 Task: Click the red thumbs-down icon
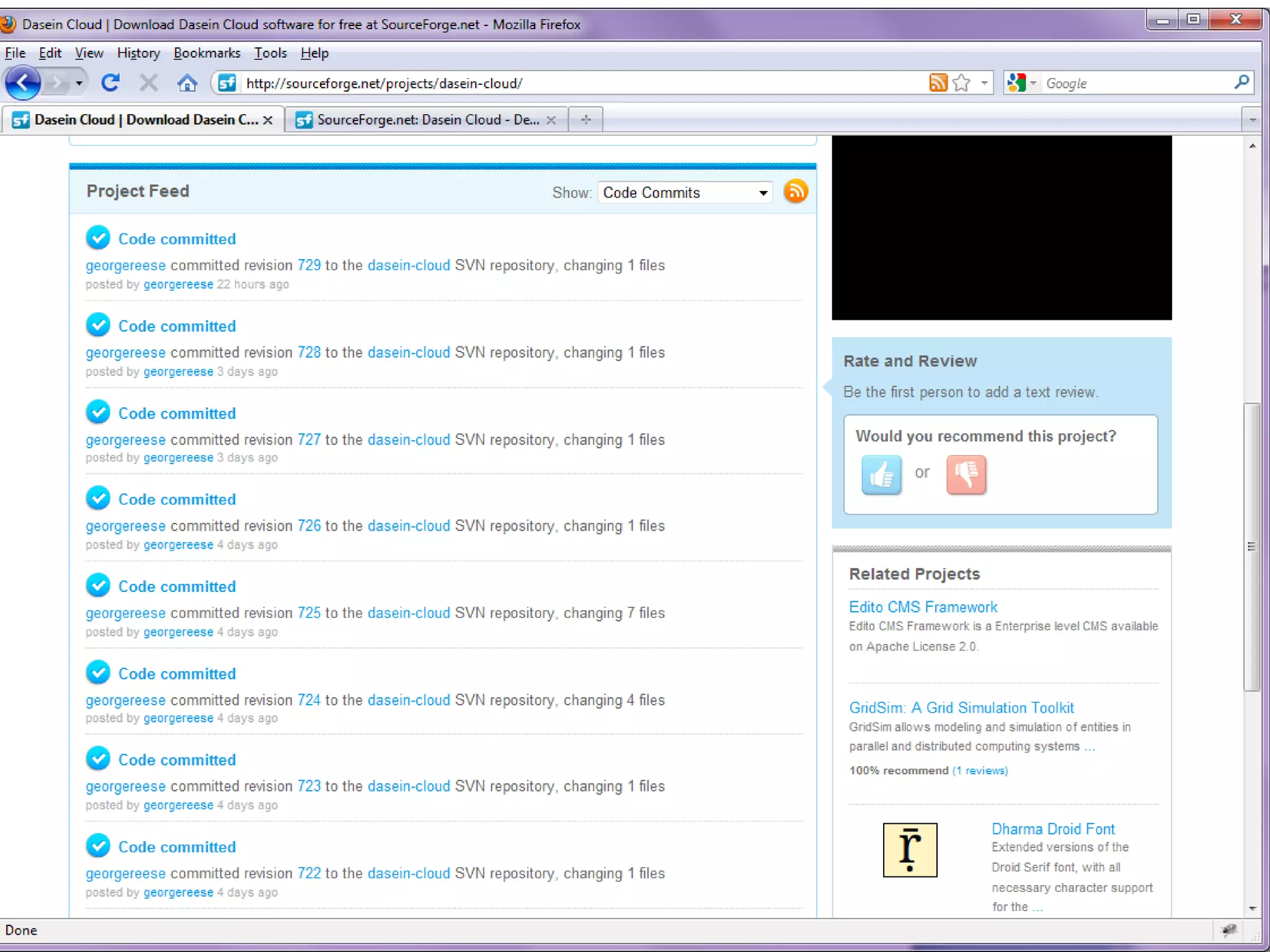tap(966, 475)
